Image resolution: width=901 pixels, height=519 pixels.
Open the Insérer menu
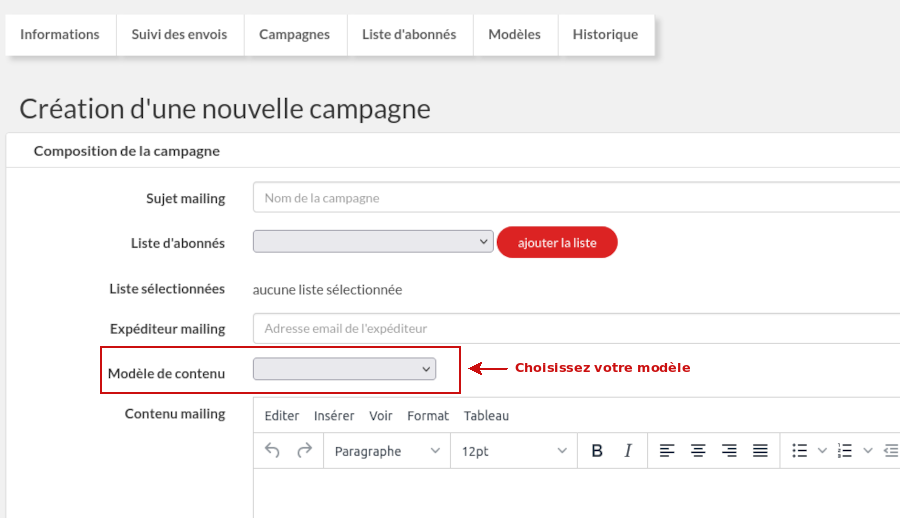(334, 416)
